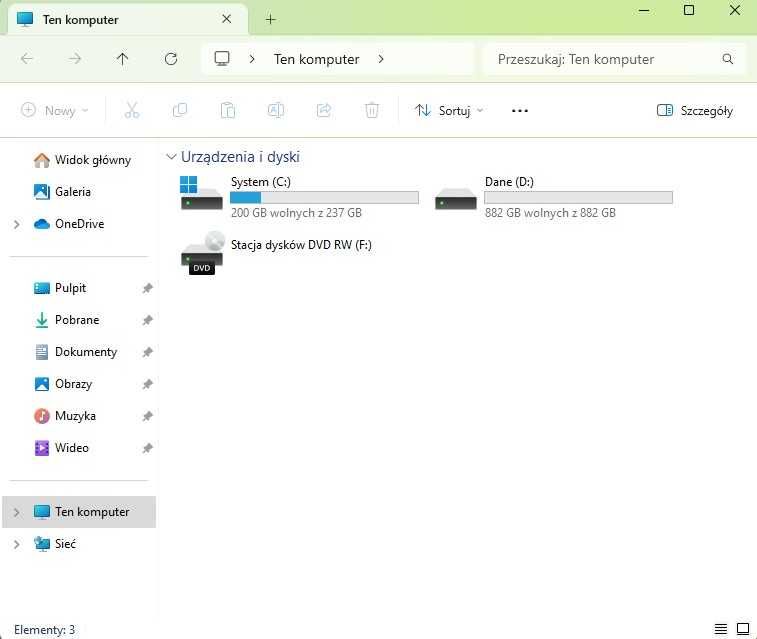Open Muzyka folder in sidebar
The height and width of the screenshot is (639, 757).
click(65, 416)
